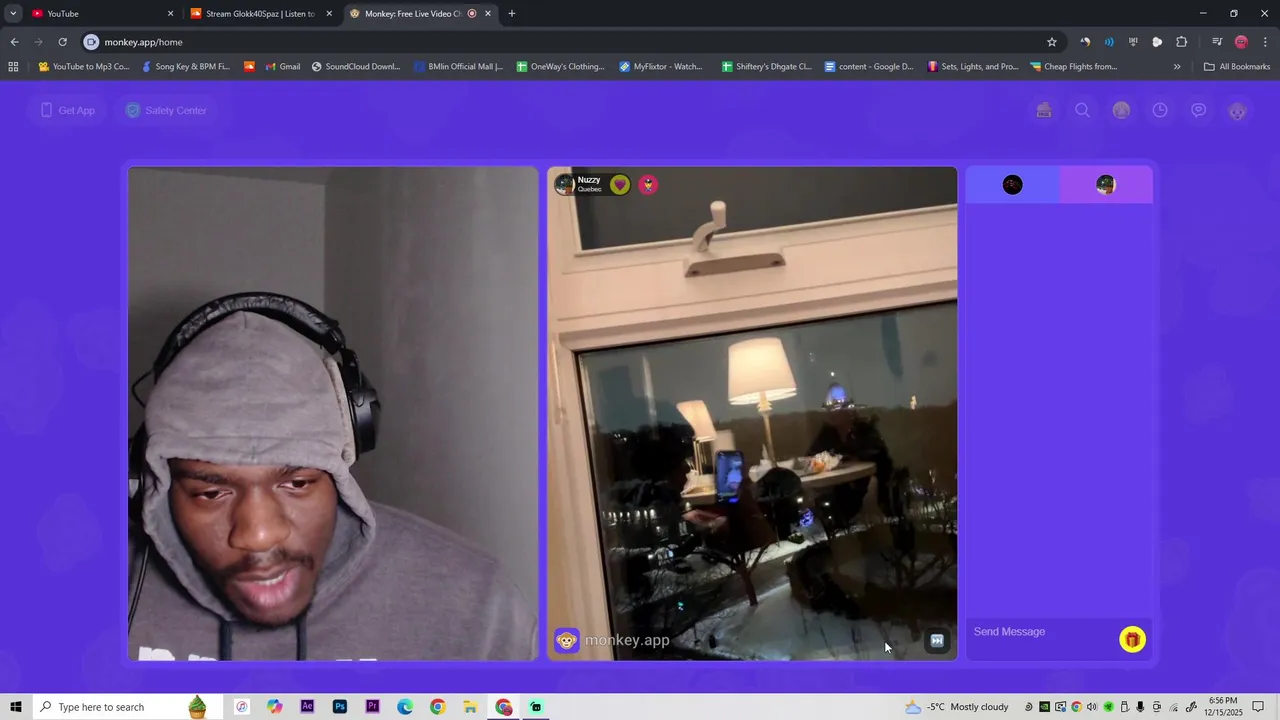Bookmark this page with the star
Viewport: 1280px width, 720px height.
click(1052, 42)
